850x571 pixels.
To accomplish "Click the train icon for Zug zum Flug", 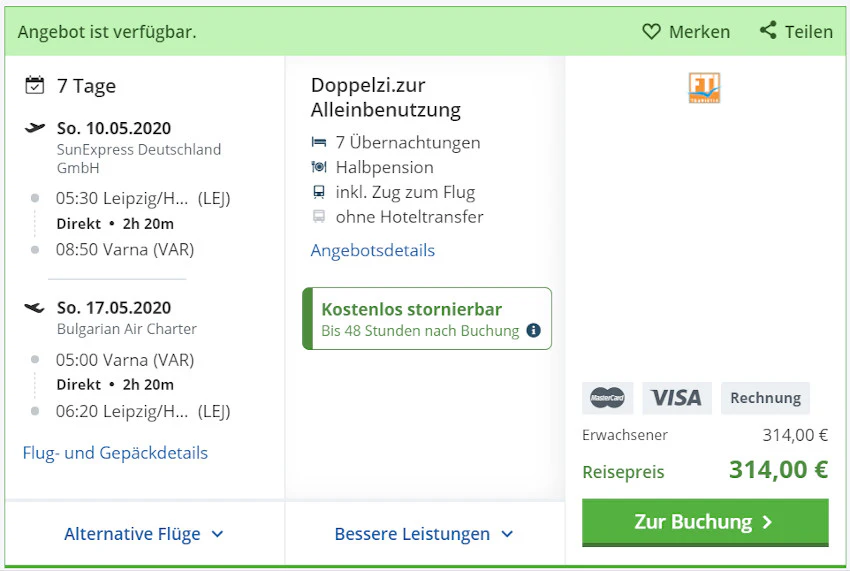I will click(319, 192).
